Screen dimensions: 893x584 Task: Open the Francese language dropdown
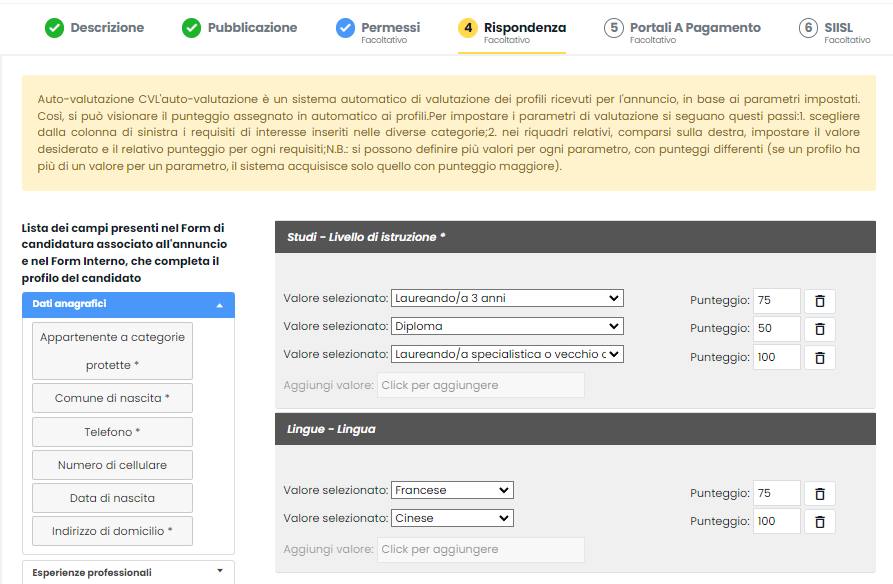452,490
